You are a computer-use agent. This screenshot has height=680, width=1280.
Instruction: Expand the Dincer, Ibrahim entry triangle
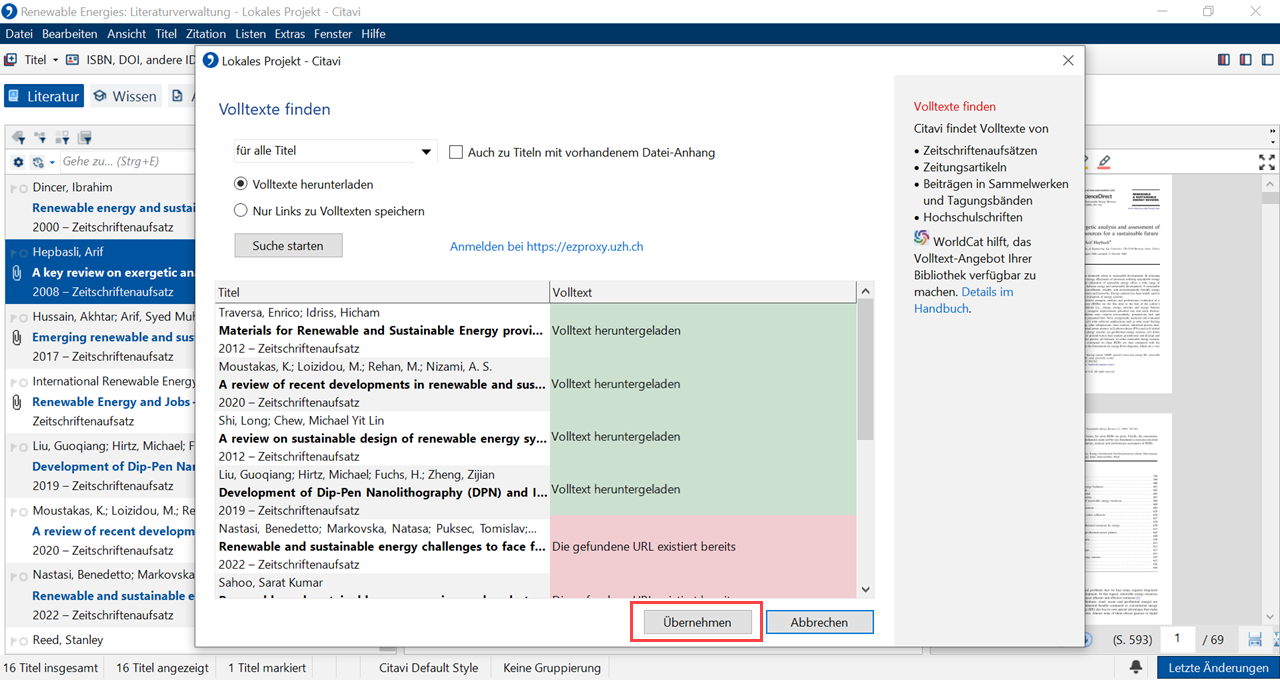[14, 188]
